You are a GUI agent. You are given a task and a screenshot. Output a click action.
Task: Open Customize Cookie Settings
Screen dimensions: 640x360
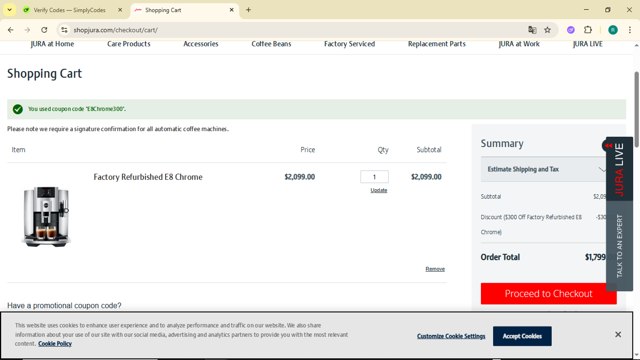[451, 336]
